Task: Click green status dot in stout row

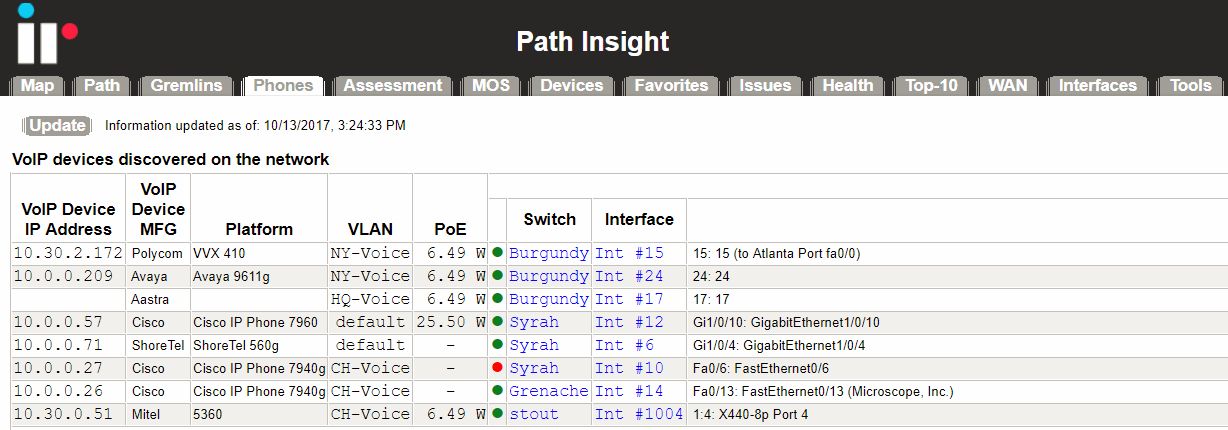Action: click(x=497, y=414)
